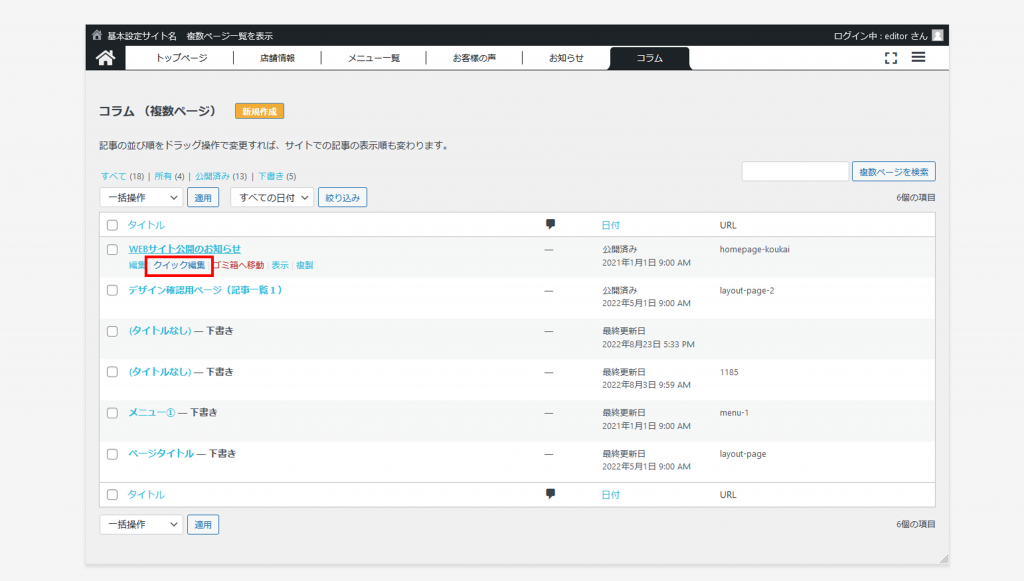Click the search input field for pages
1024x581 pixels.
click(795, 172)
